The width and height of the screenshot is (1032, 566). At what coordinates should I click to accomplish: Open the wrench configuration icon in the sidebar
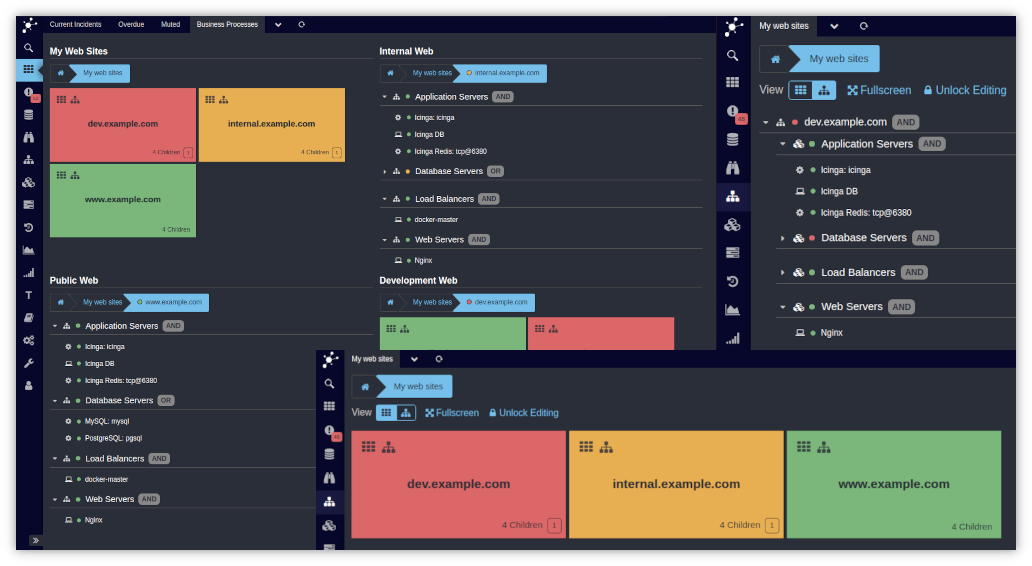[x=29, y=363]
